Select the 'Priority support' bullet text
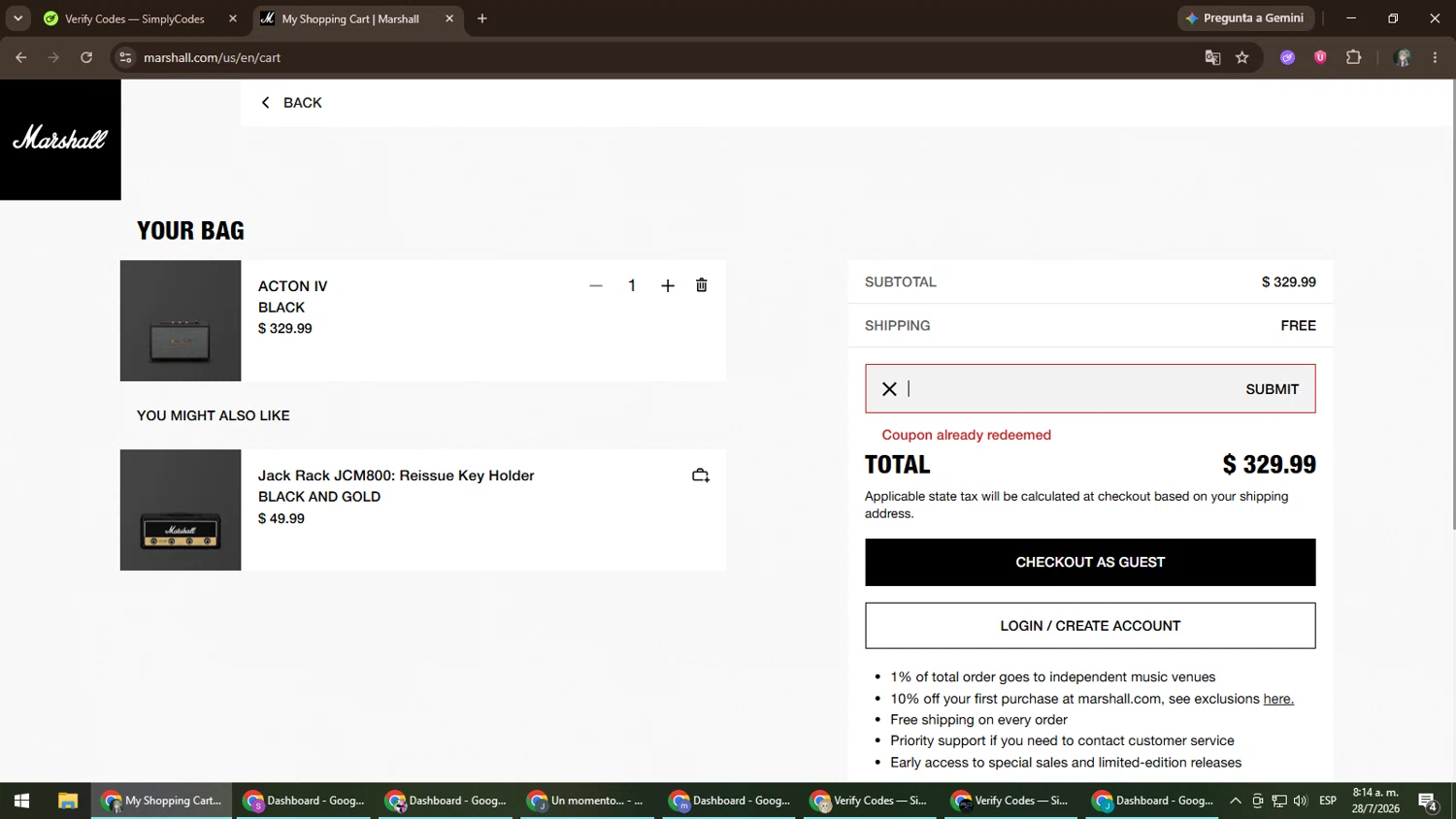Screen dimensions: 1456x819 1062,741
